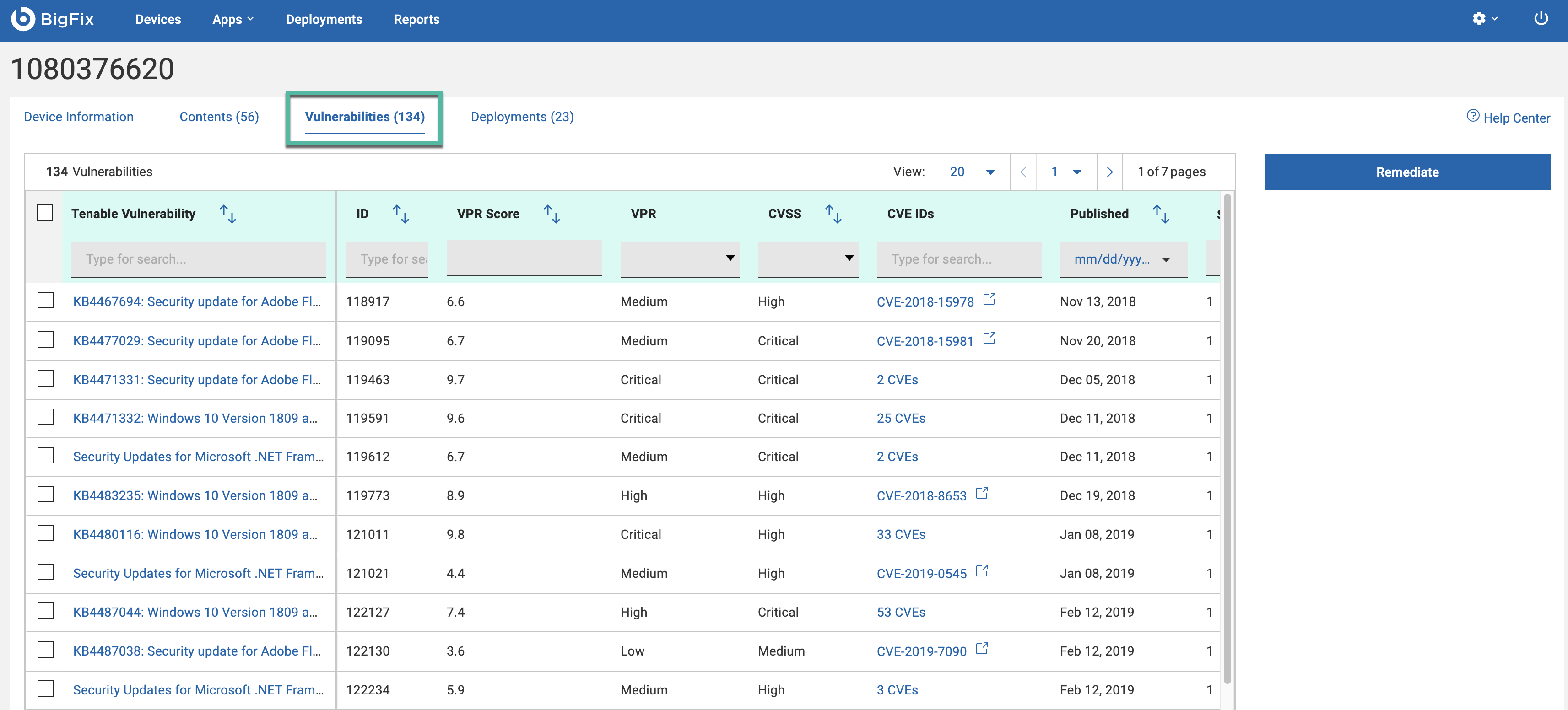Select checkbox for KB4480116 row

46,533
